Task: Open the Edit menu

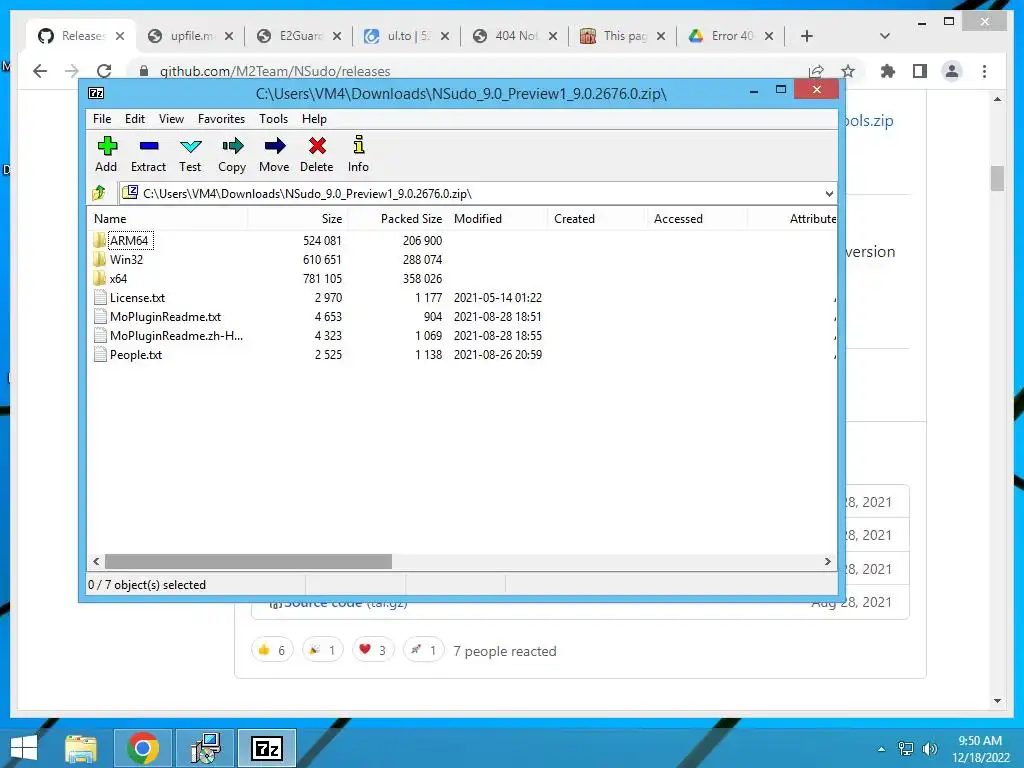Action: click(x=135, y=119)
